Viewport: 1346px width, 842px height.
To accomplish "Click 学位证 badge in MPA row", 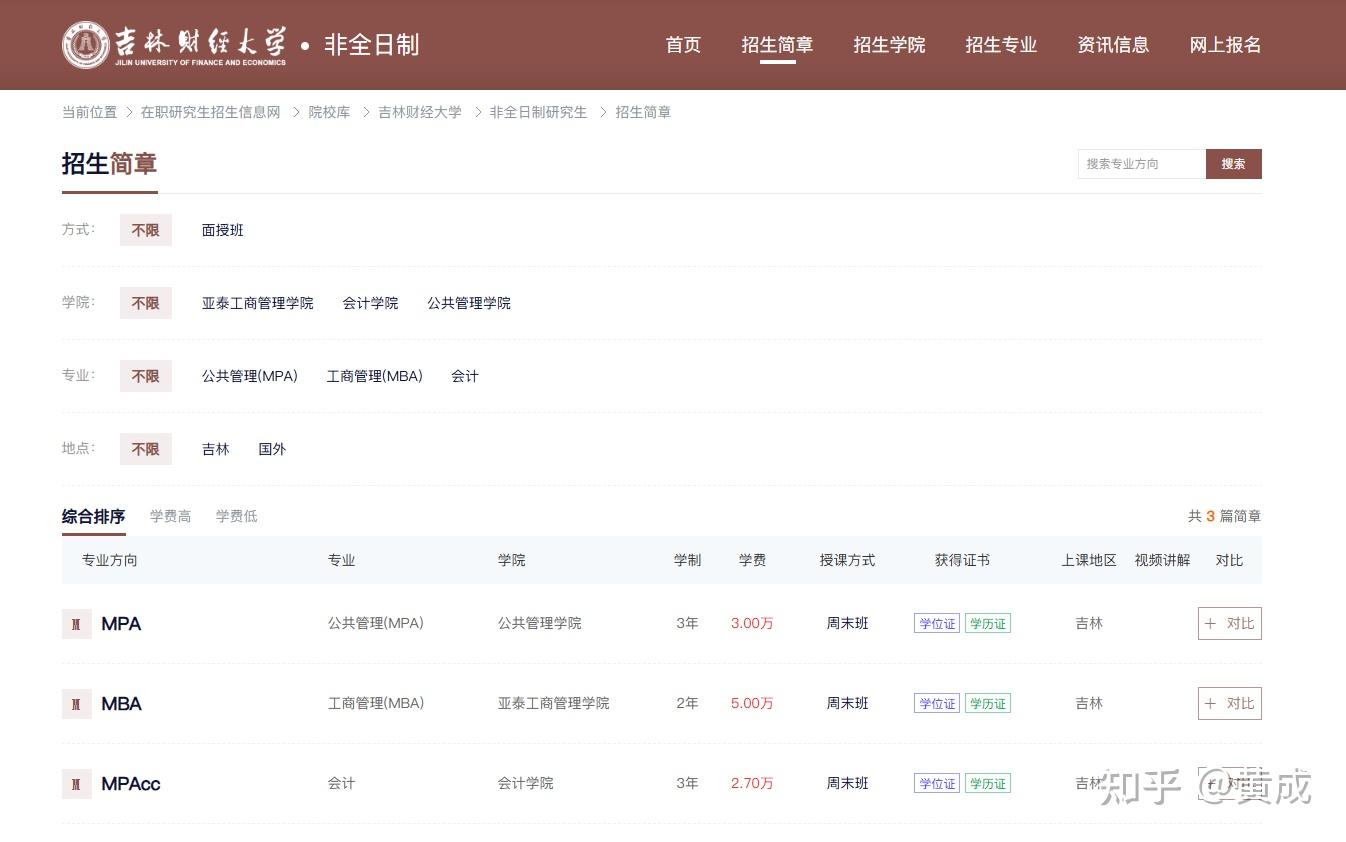I will [937, 623].
